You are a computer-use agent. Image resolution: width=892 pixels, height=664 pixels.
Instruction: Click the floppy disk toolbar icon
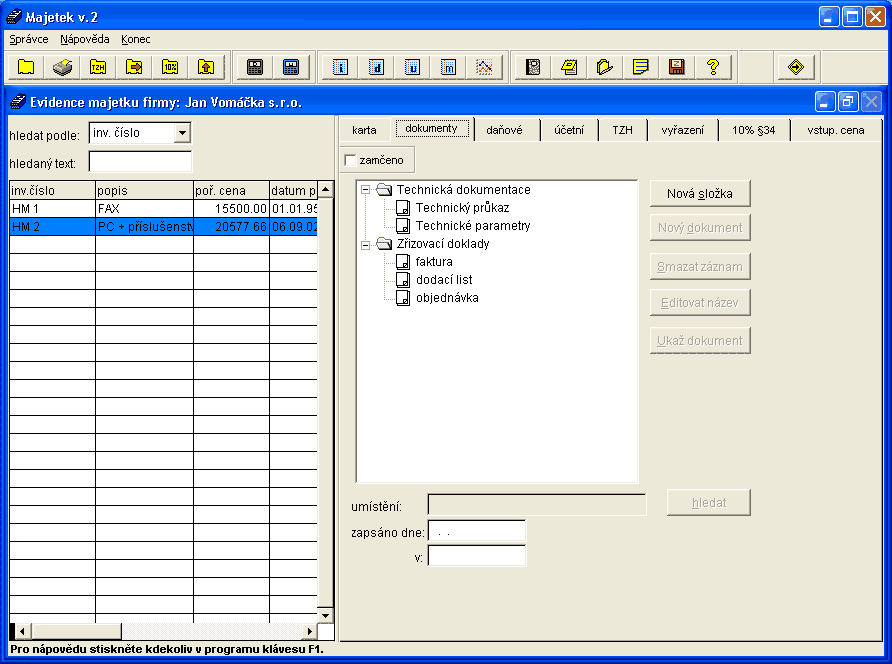(676, 67)
